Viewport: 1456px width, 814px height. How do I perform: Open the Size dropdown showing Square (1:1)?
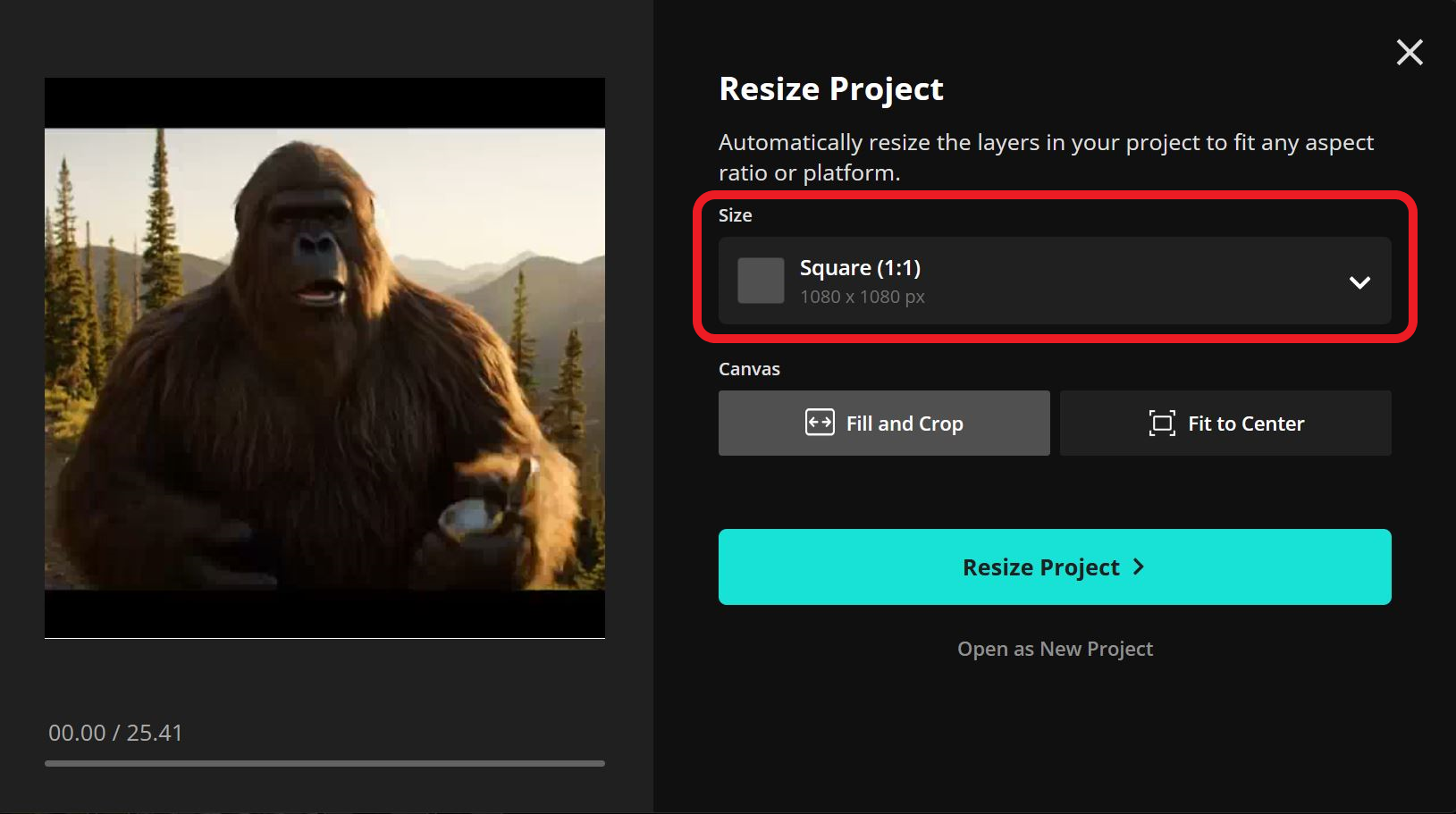[1055, 281]
